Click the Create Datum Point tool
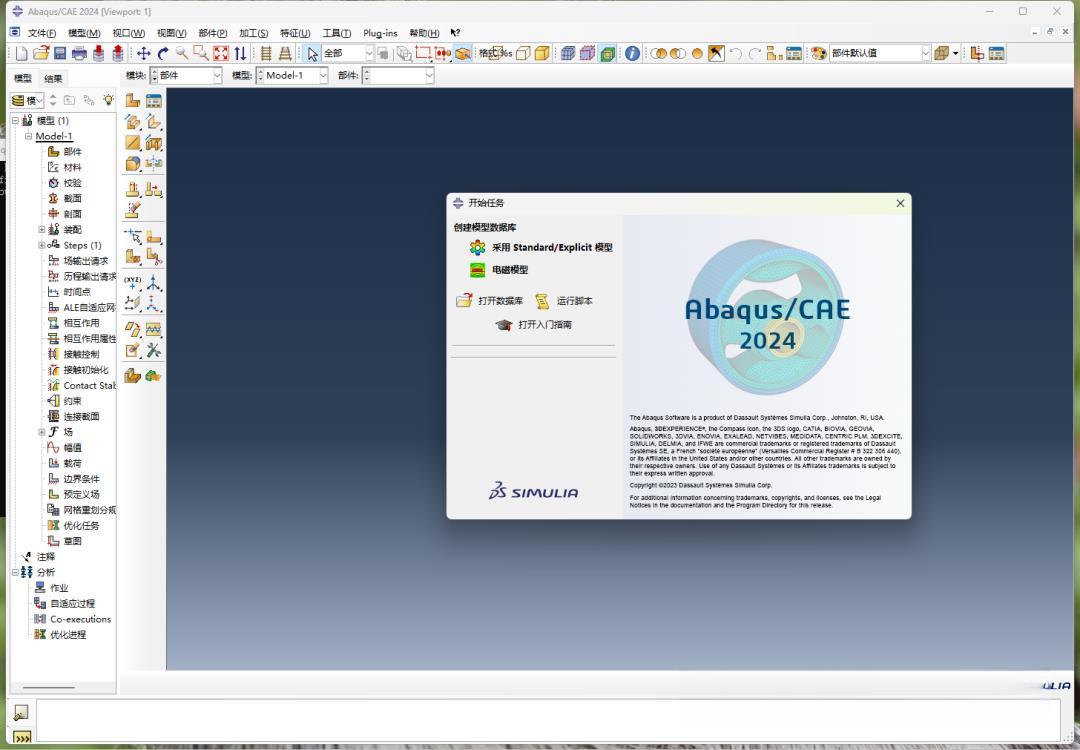Image resolution: width=1080 pixels, height=750 pixels. (133, 282)
